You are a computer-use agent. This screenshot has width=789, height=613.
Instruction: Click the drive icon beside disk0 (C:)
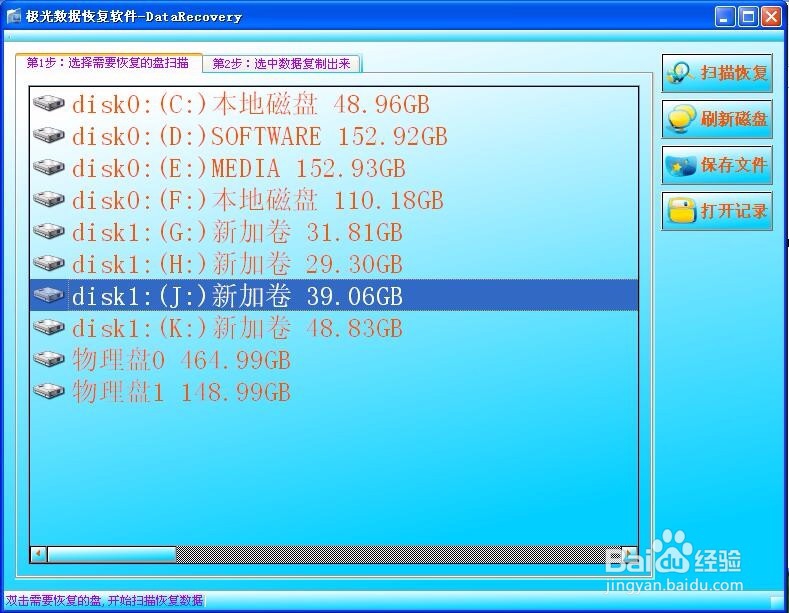tap(49, 103)
